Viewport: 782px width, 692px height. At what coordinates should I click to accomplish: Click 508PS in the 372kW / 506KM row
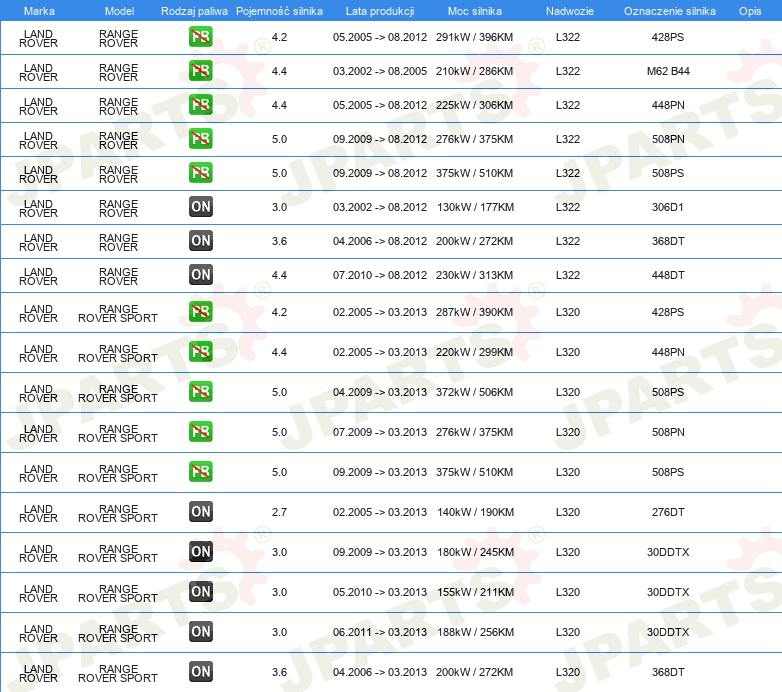click(668, 392)
